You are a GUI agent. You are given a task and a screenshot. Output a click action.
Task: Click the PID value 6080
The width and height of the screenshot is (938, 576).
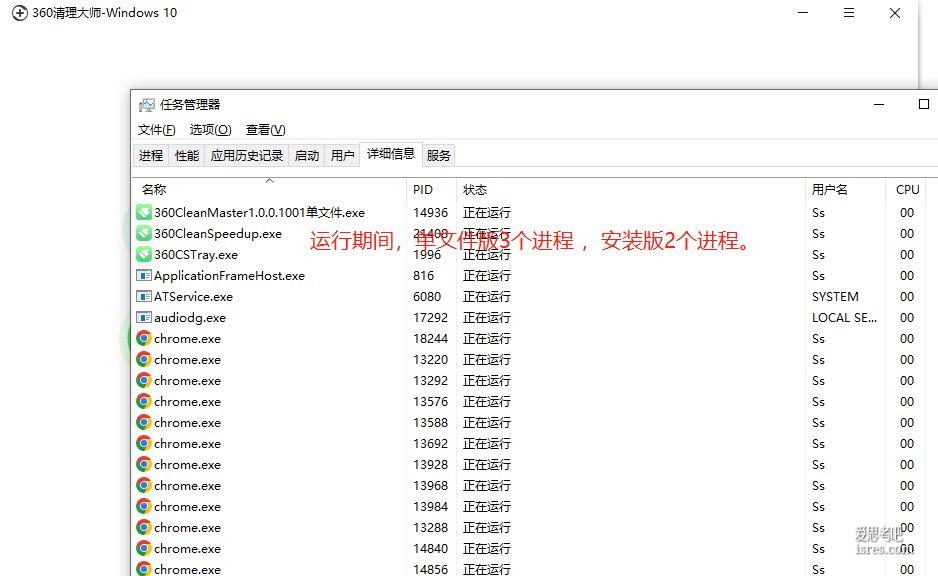[x=427, y=297]
